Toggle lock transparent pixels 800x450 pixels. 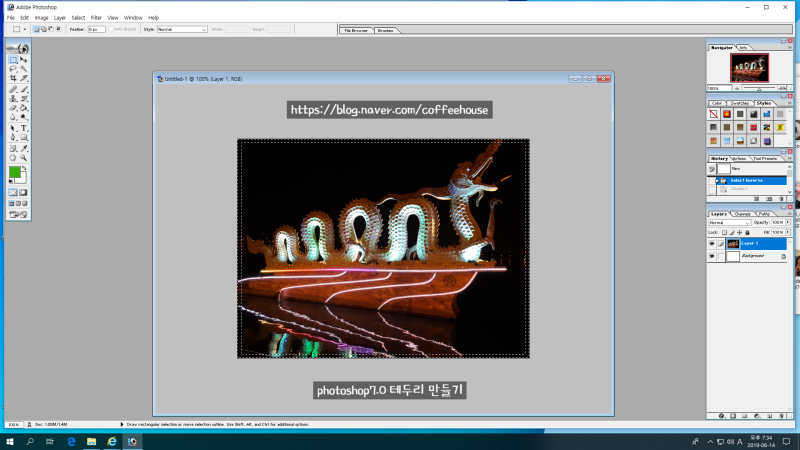pyautogui.click(x=724, y=233)
